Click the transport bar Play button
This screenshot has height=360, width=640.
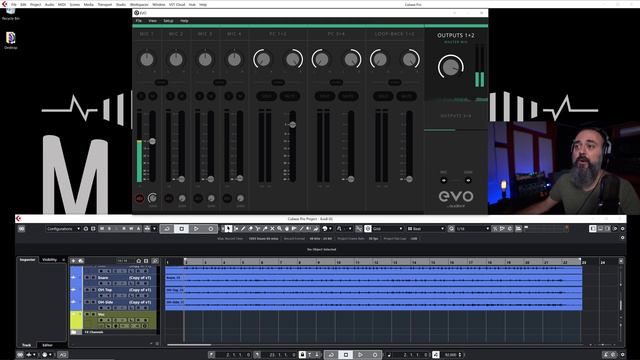[360, 355]
